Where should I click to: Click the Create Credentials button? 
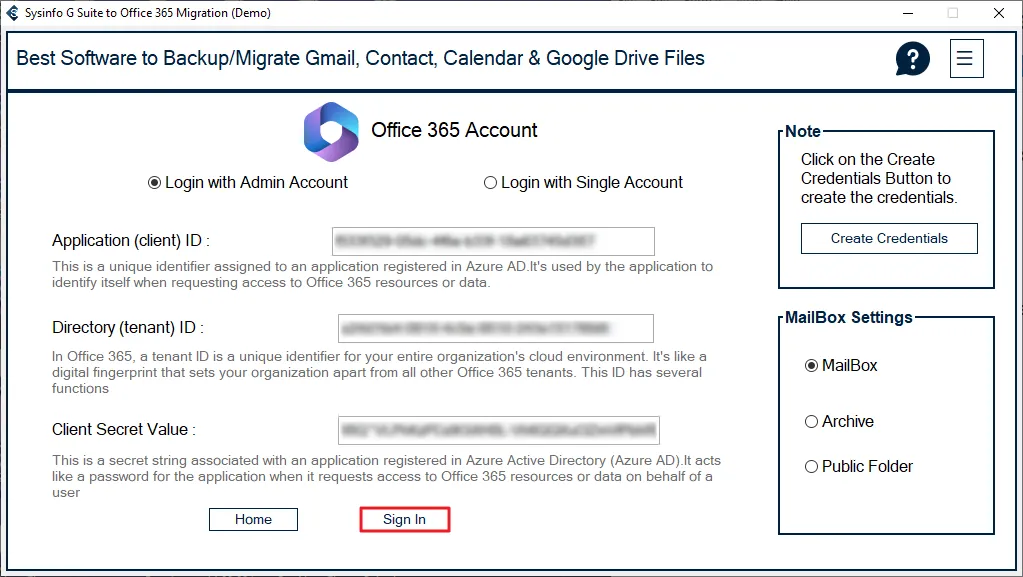889,238
